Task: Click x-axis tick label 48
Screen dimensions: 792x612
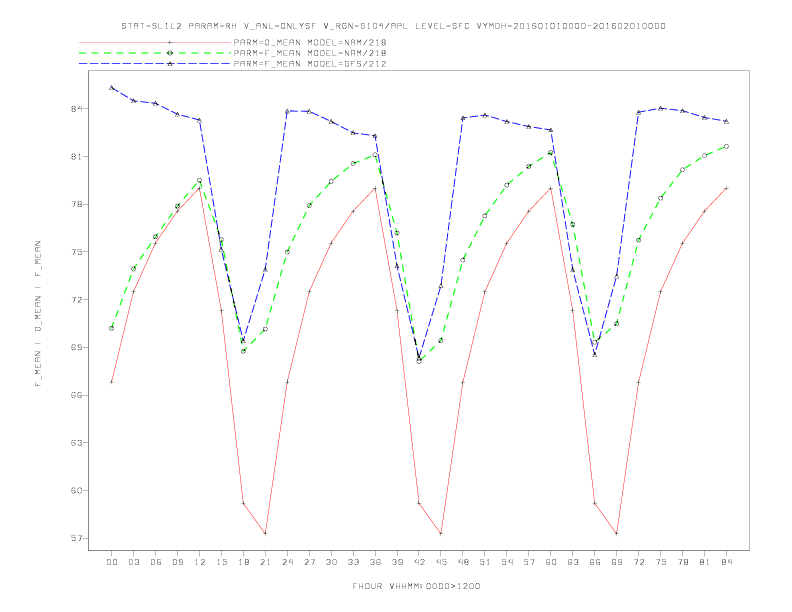Action: pos(463,562)
